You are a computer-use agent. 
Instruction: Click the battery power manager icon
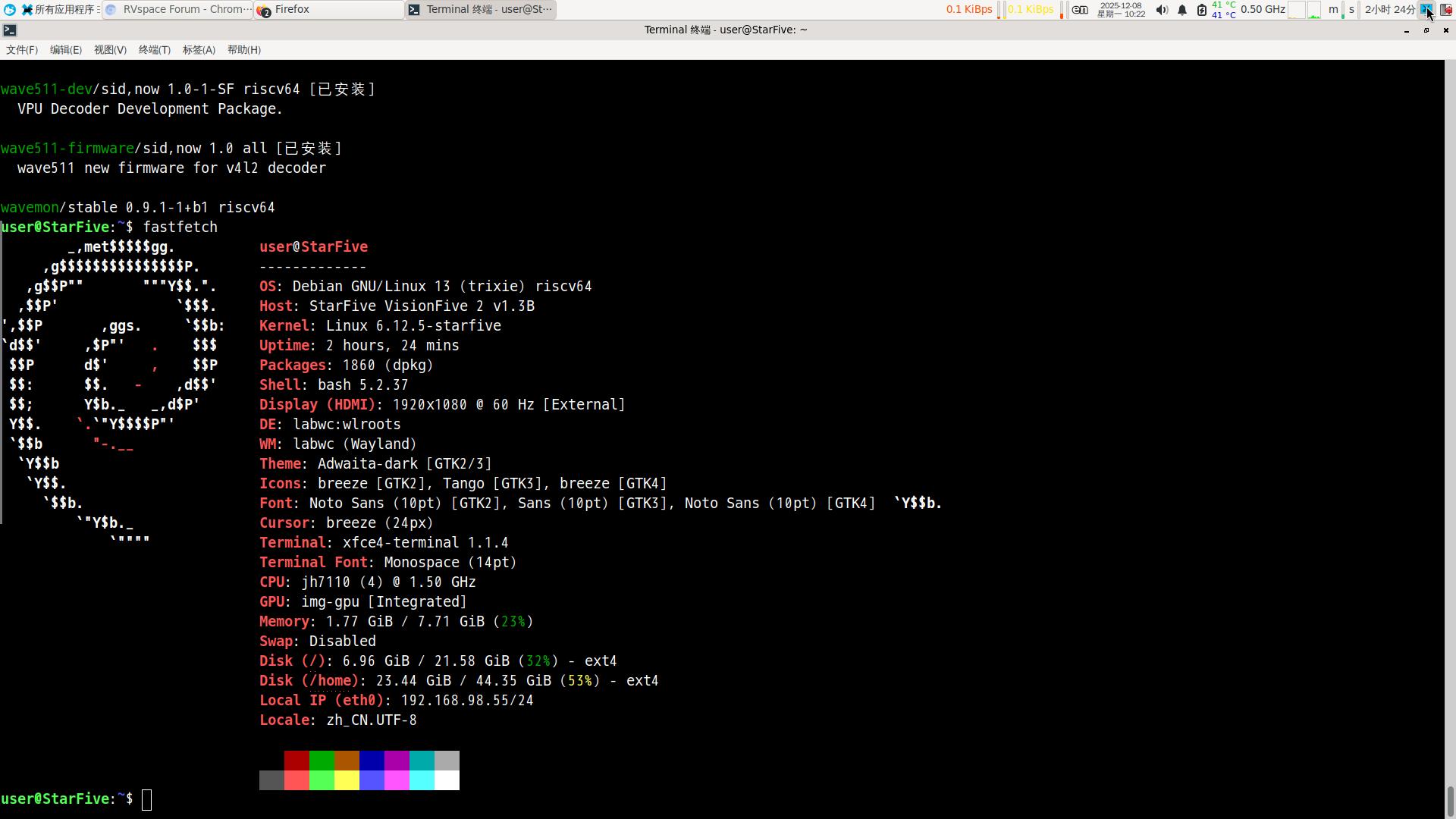[1201, 10]
